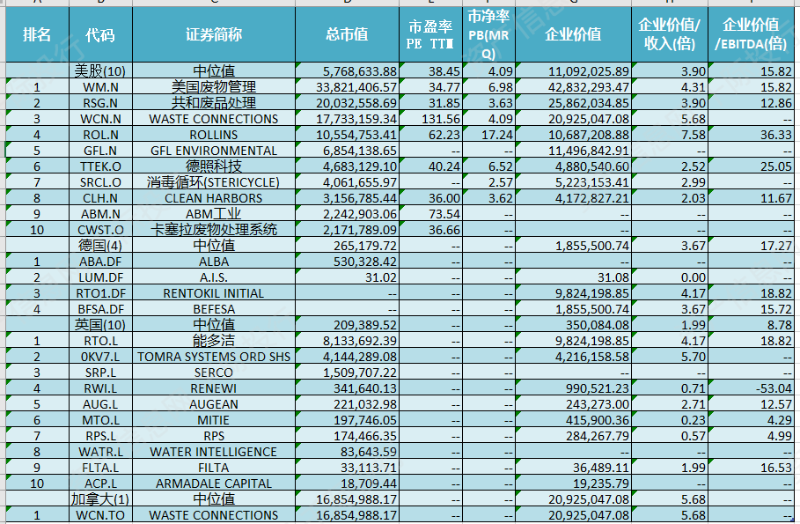Click the 加拿大(1) group cell
Viewport: 800px width, 524px height.
(x=101, y=498)
